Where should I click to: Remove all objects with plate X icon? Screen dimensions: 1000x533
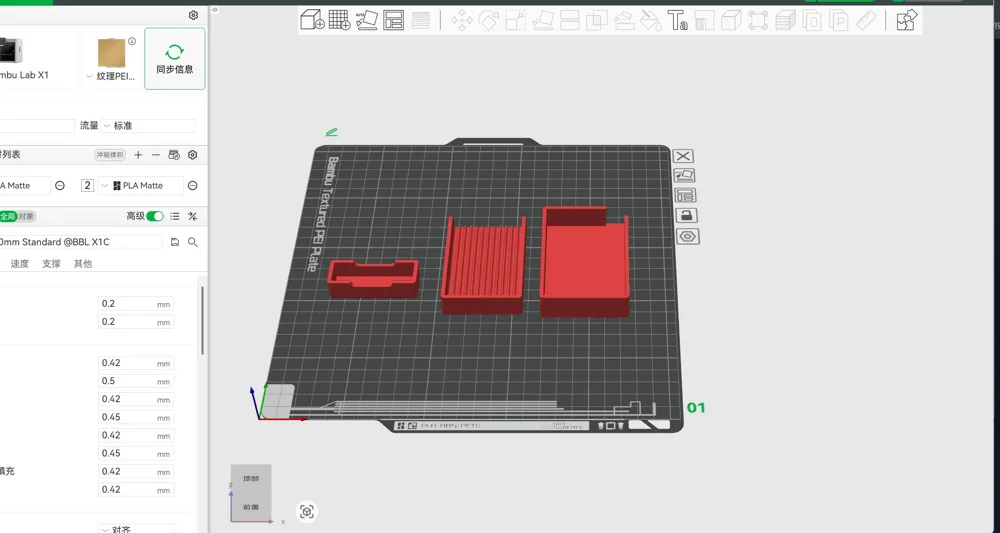click(683, 156)
